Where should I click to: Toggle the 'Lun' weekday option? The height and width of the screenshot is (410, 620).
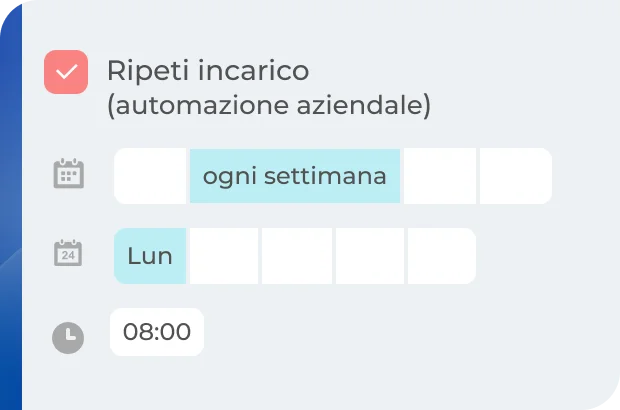pyautogui.click(x=150, y=256)
